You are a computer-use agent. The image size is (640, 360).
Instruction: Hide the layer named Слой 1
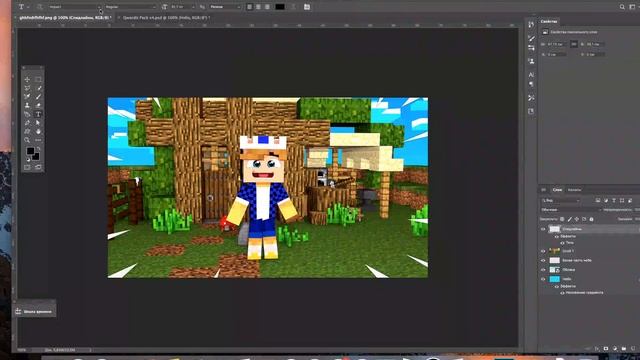click(543, 251)
